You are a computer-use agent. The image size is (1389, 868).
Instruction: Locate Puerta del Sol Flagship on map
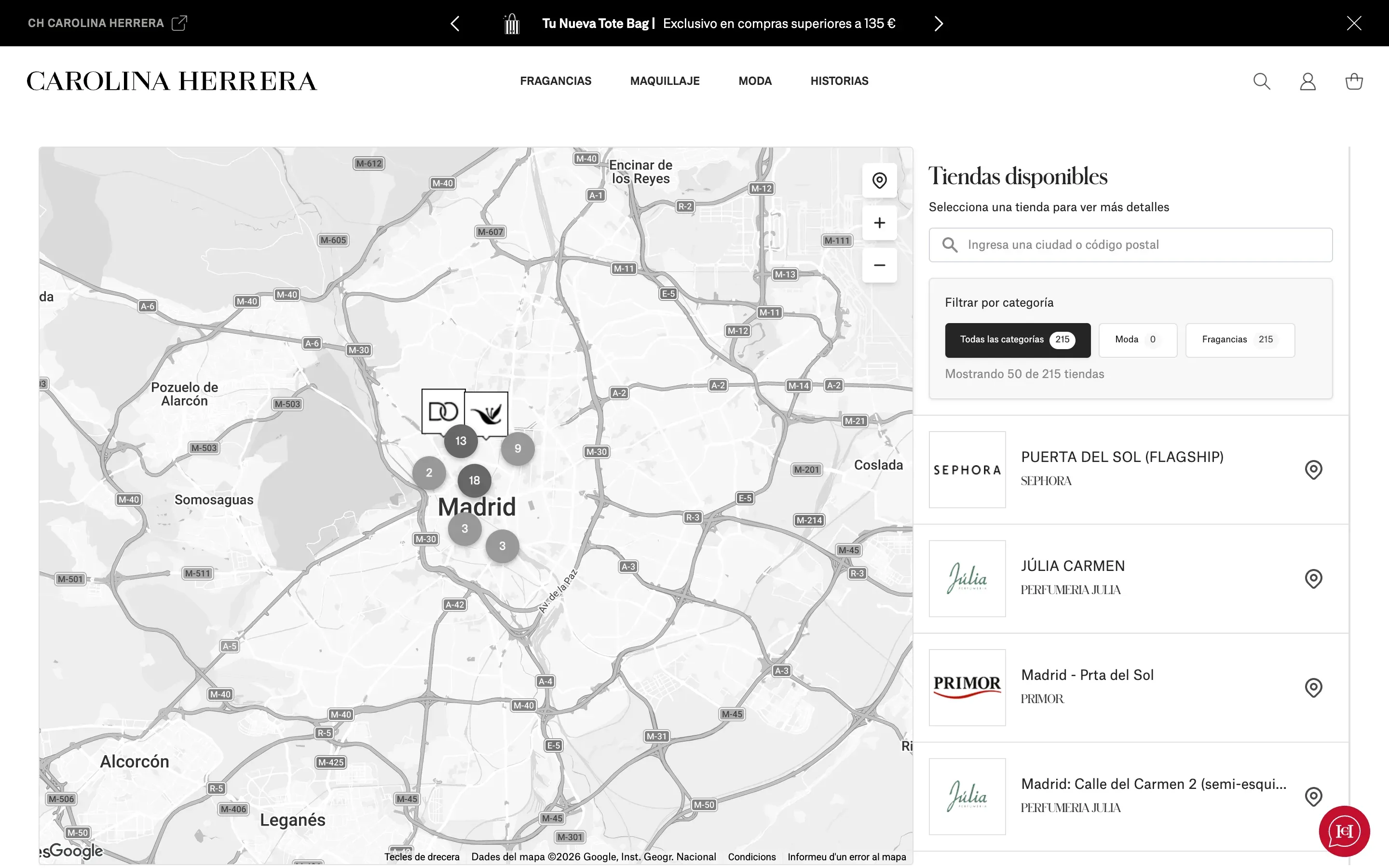[x=1313, y=470]
